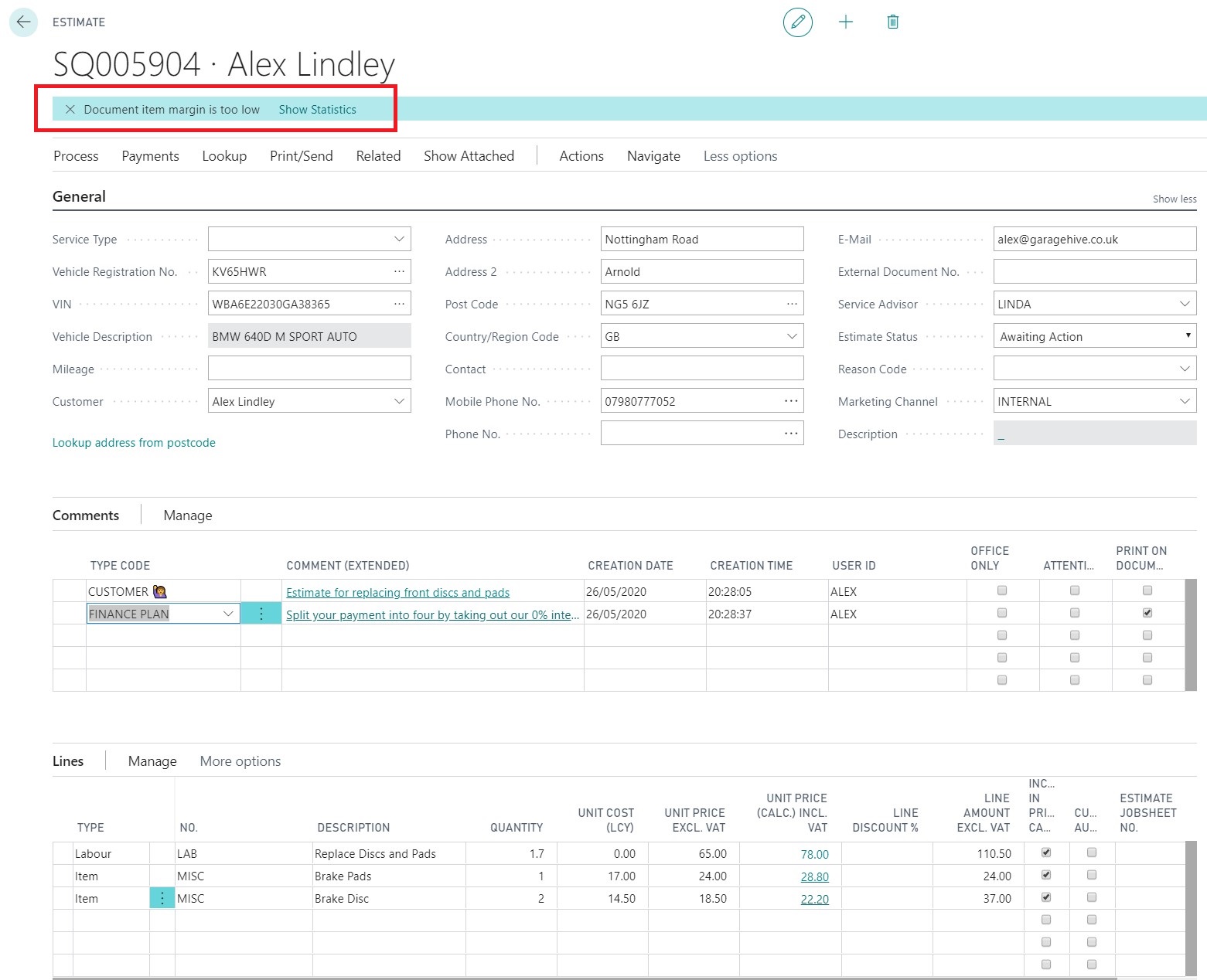Click the trash delete icon
Image resolution: width=1207 pixels, height=980 pixels.
[892, 22]
